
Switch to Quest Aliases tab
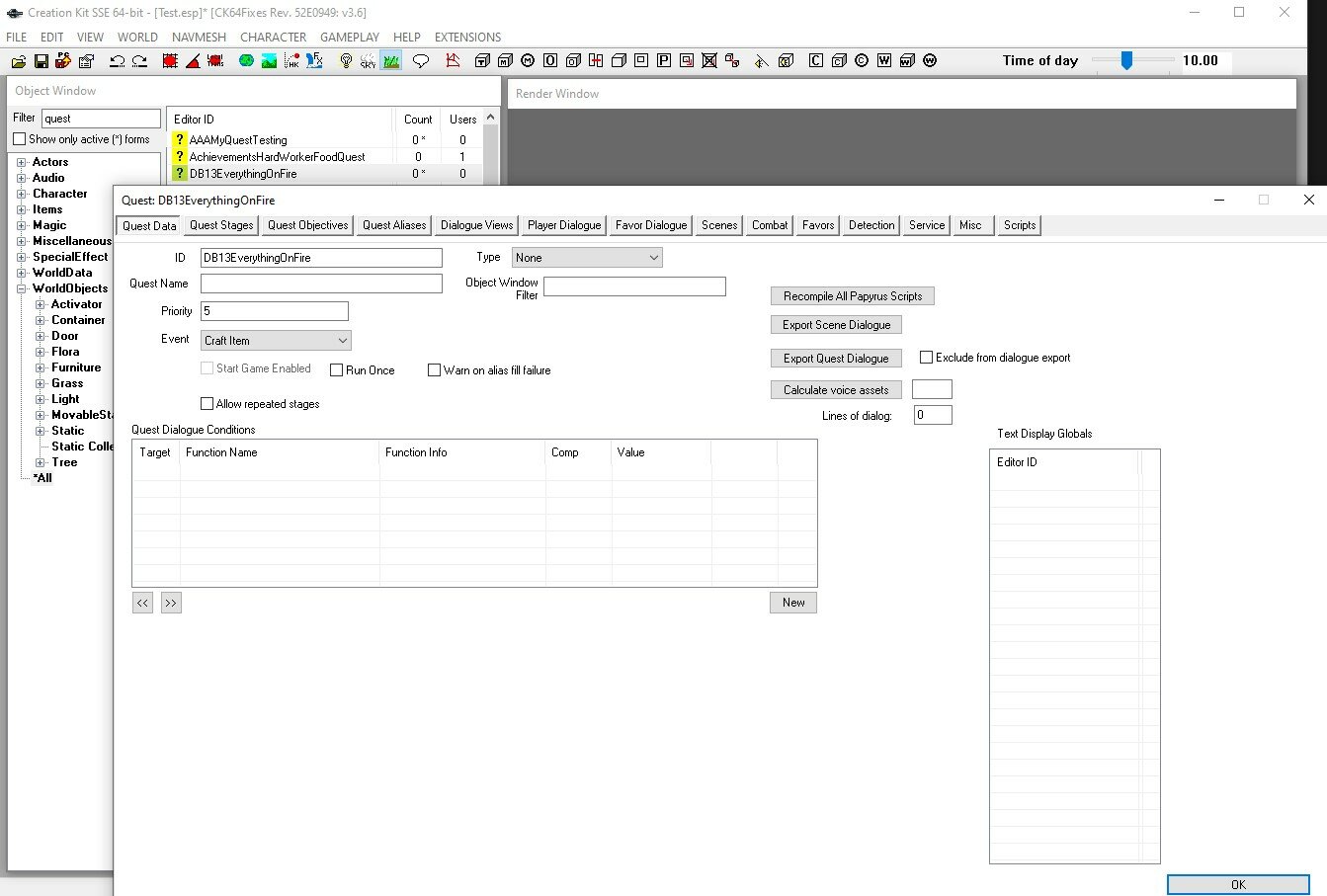[x=394, y=225]
